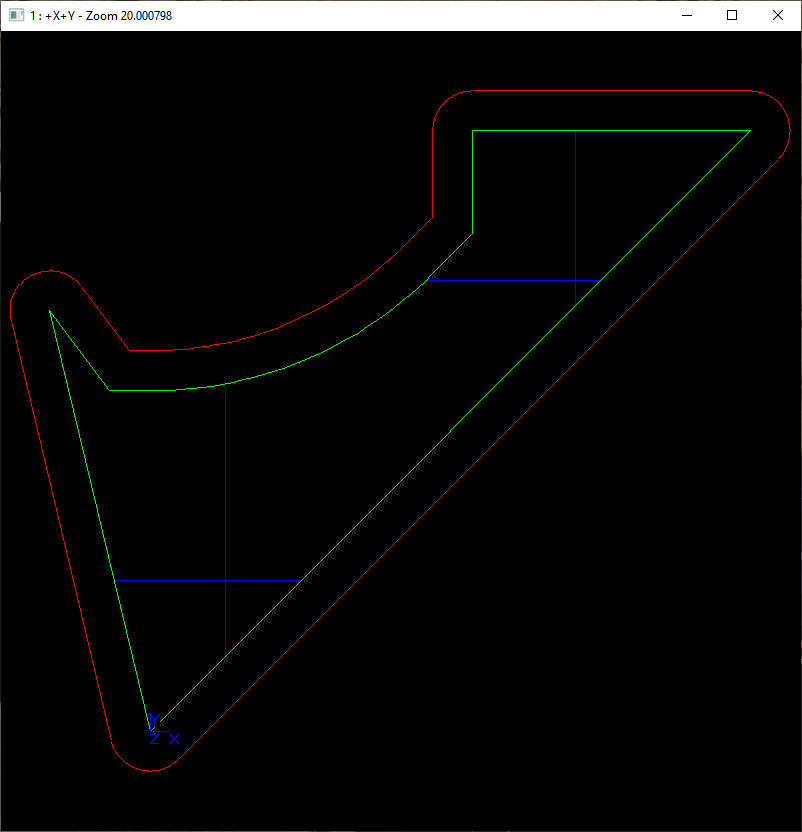Click the blue Y axis label

tap(154, 719)
